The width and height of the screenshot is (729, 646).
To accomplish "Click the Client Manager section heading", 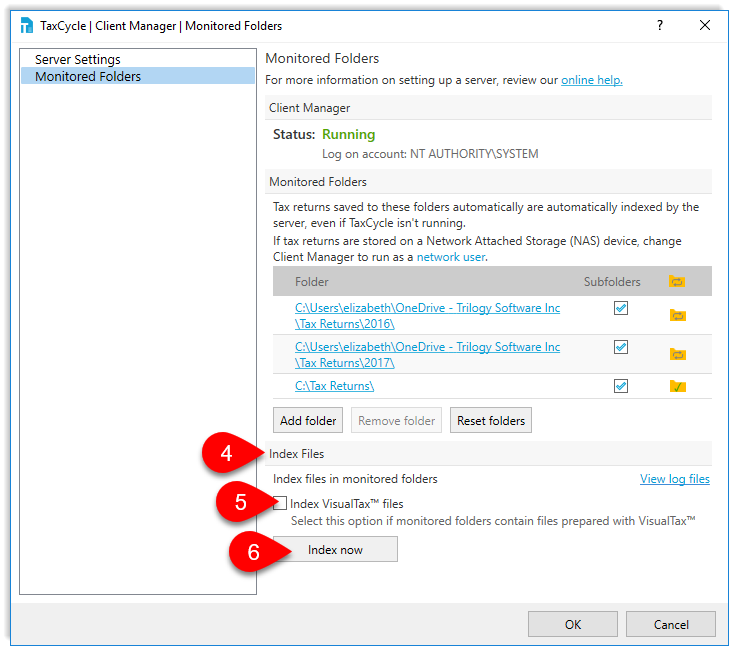I will tap(310, 108).
